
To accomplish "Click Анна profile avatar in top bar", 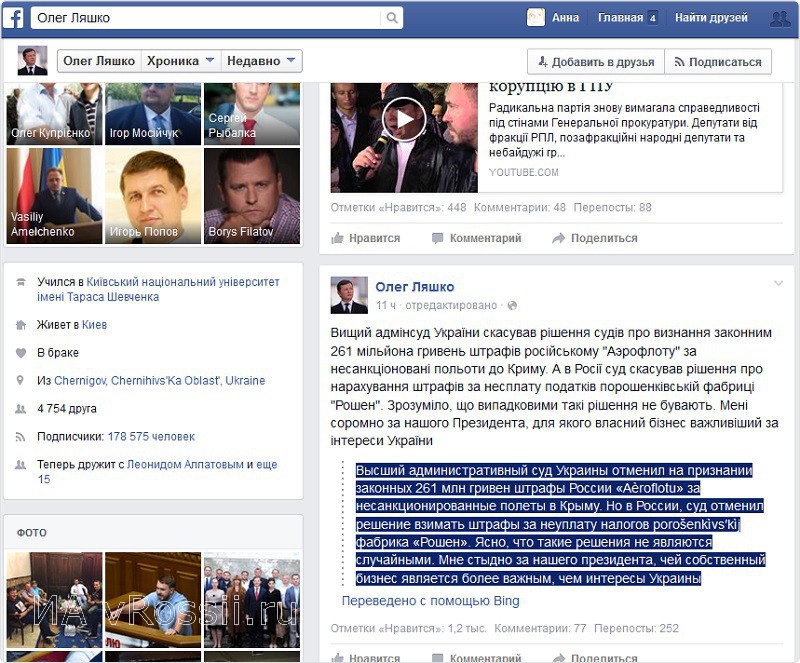I will [536, 18].
